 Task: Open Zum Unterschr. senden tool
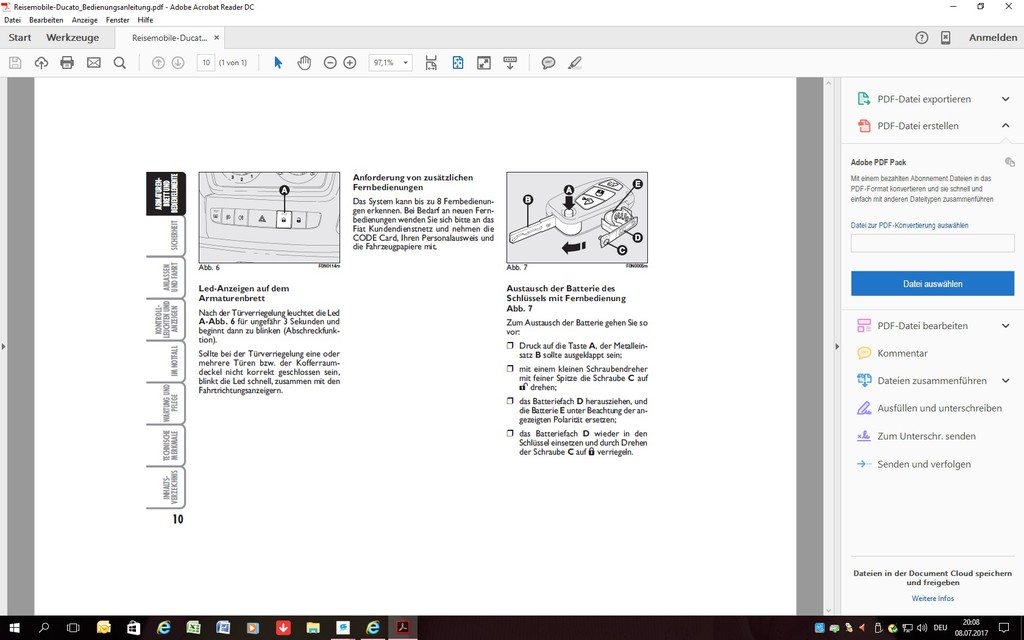coord(926,436)
